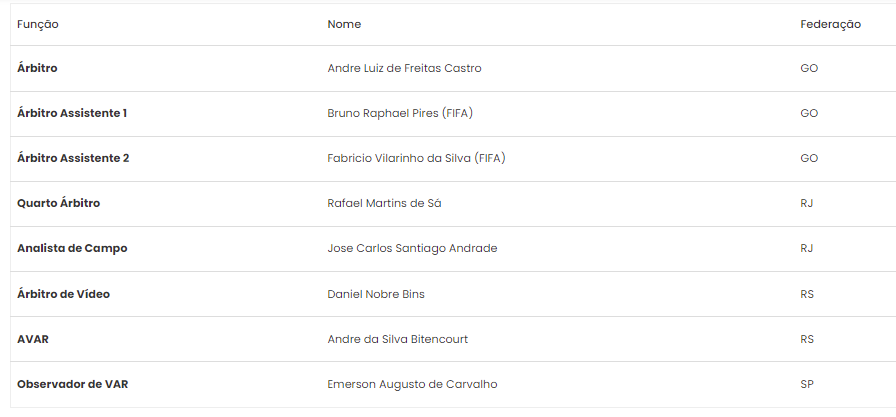Select the AVAR row label

(33, 339)
